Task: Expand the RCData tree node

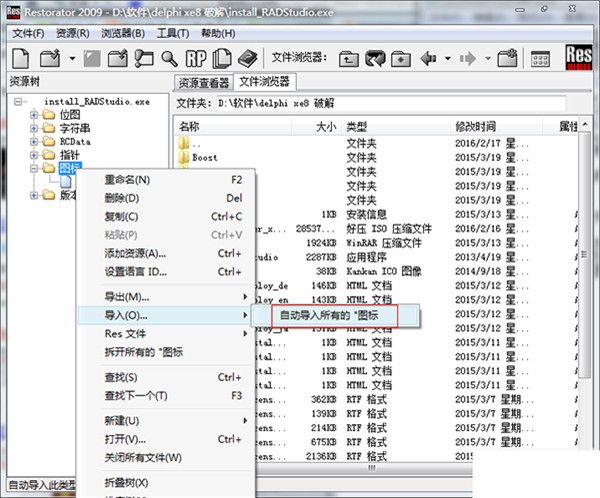Action: coord(34,141)
